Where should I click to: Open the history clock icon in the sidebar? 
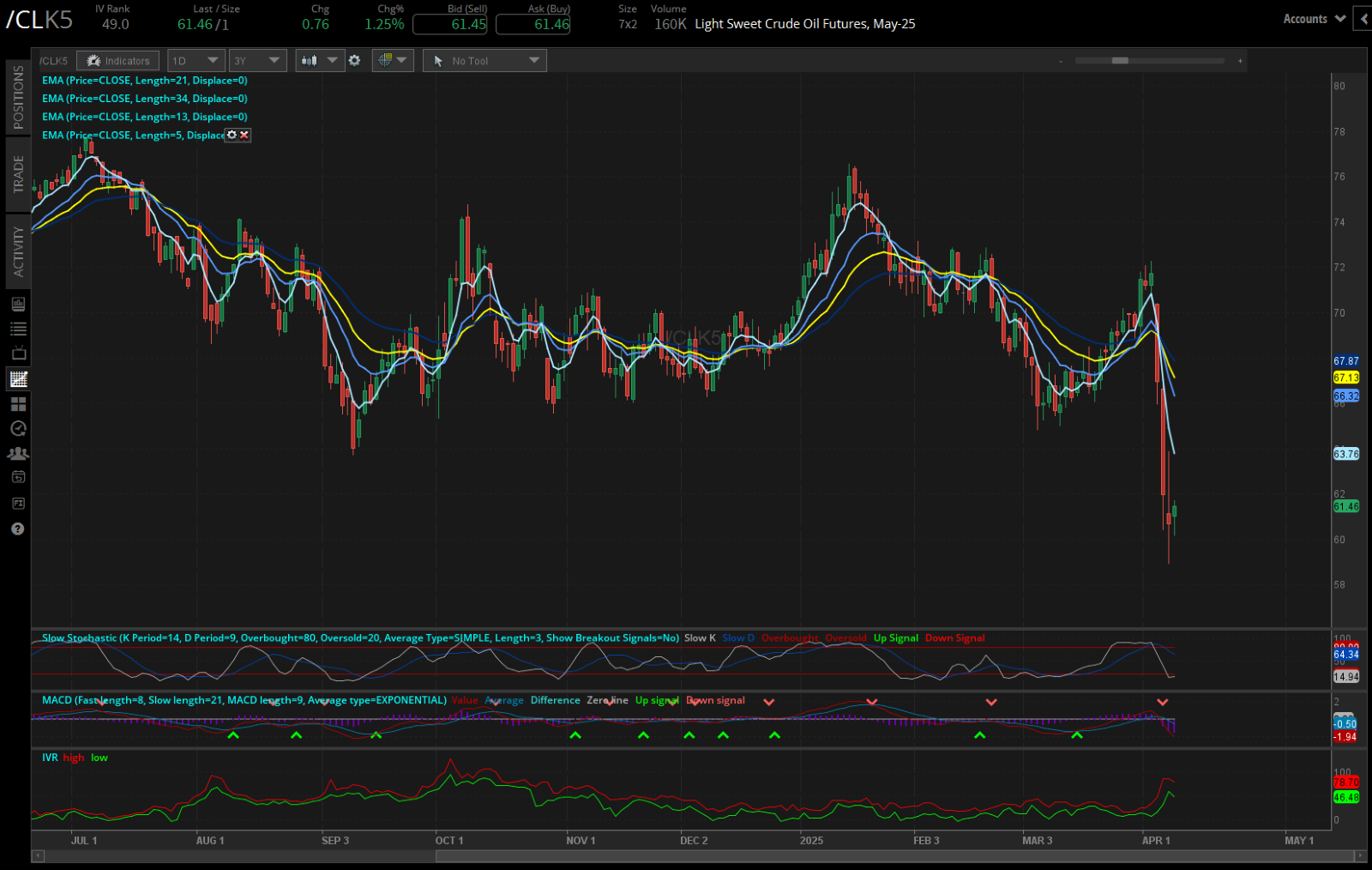(17, 429)
